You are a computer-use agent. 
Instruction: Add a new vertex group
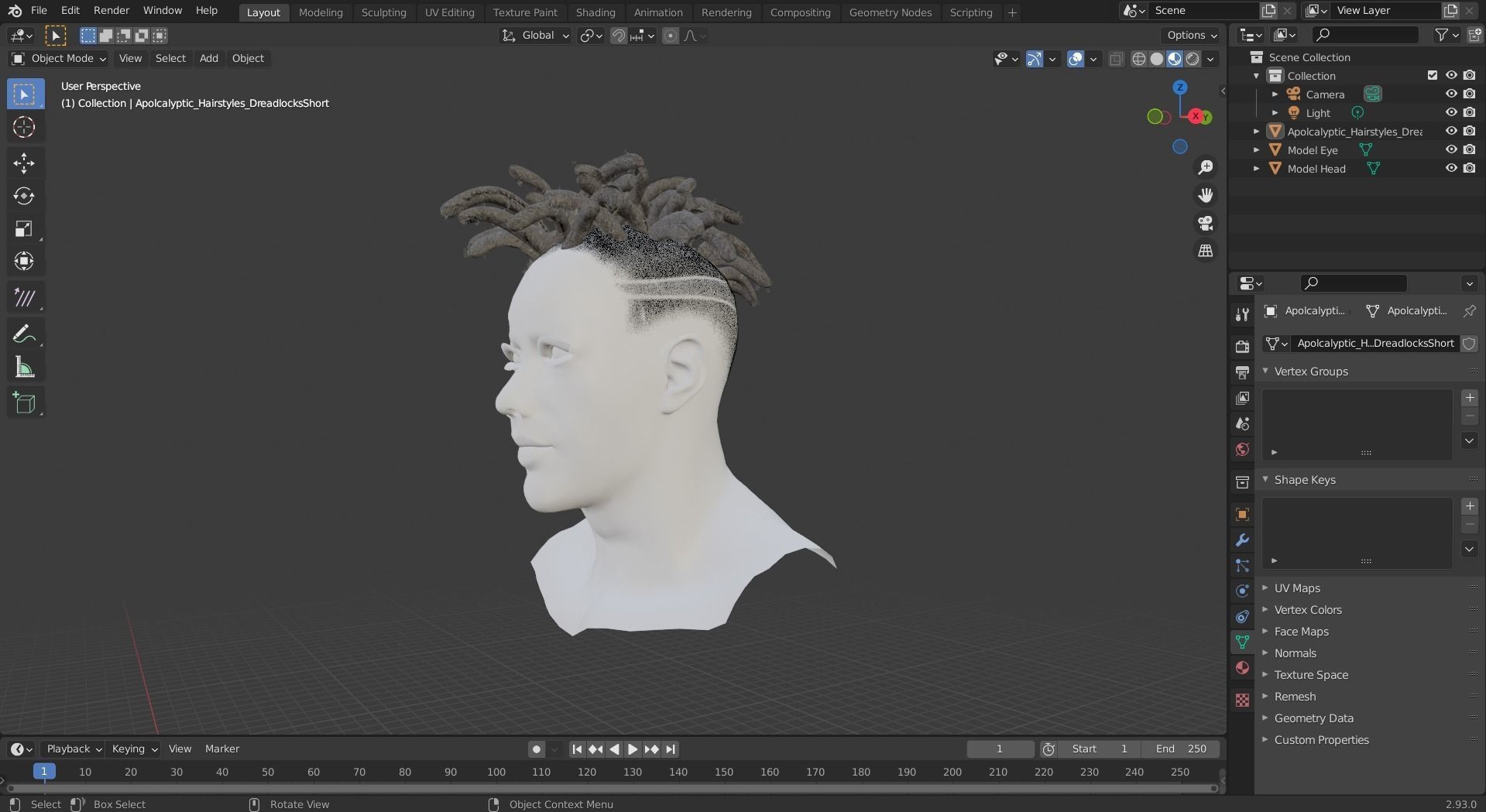pyautogui.click(x=1469, y=398)
